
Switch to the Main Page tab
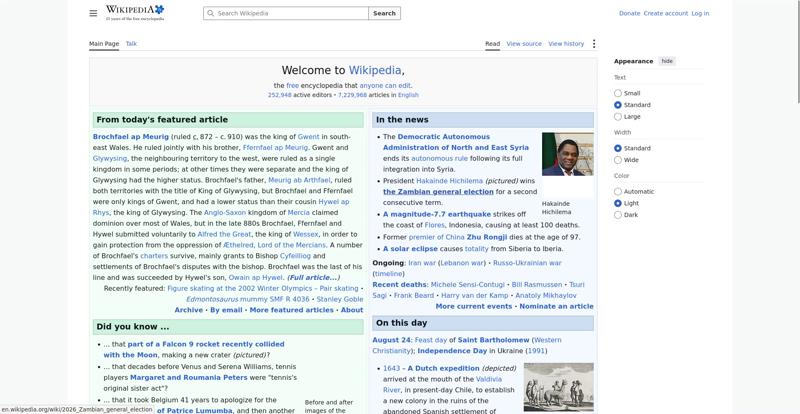104,44
